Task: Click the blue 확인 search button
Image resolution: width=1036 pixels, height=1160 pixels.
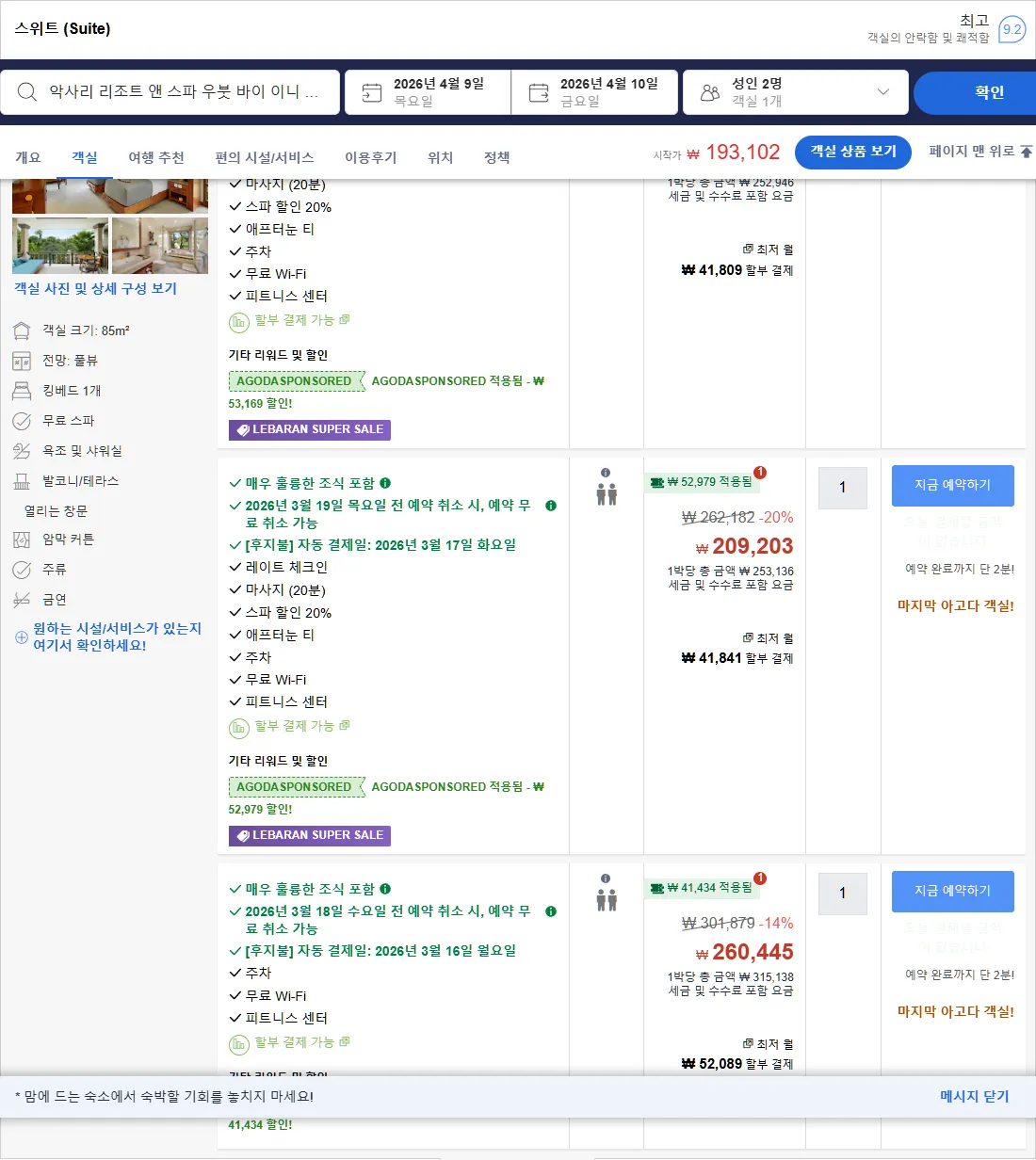Action: click(976, 92)
